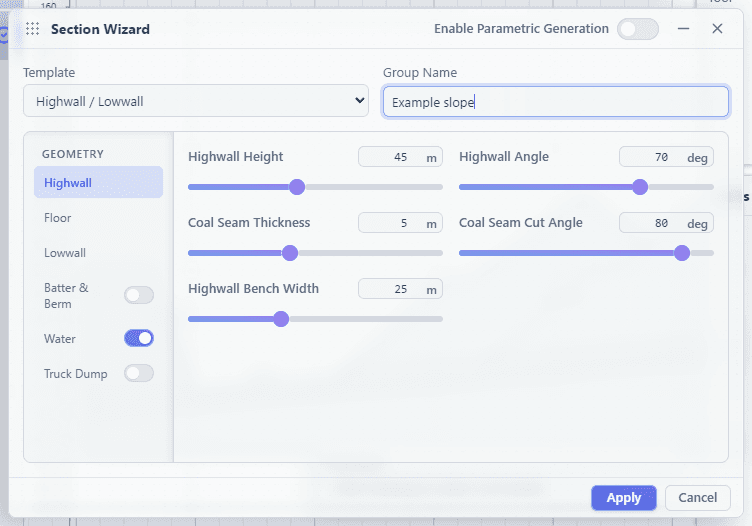Click the Cancel button

[698, 498]
